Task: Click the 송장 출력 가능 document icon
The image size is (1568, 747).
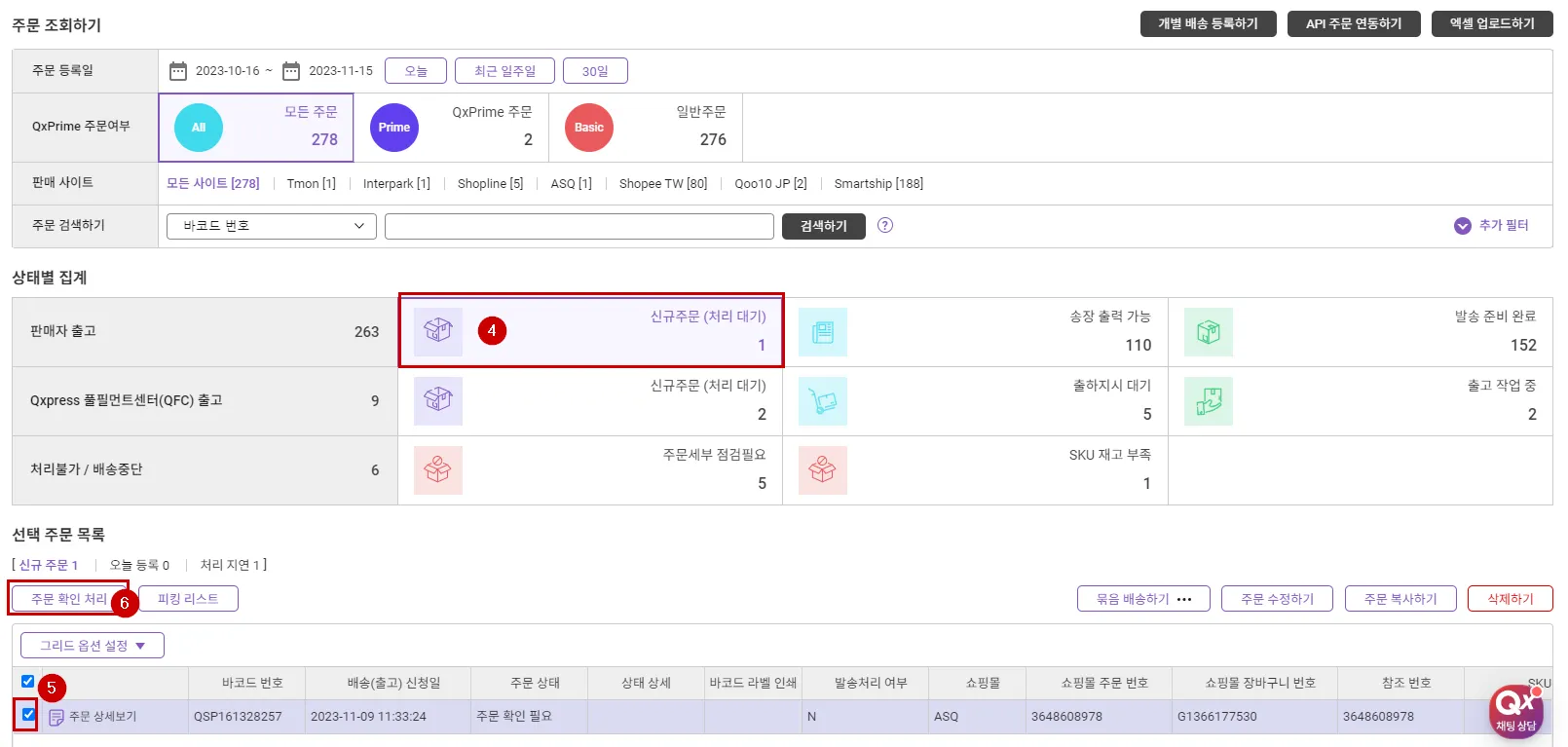Action: point(823,332)
